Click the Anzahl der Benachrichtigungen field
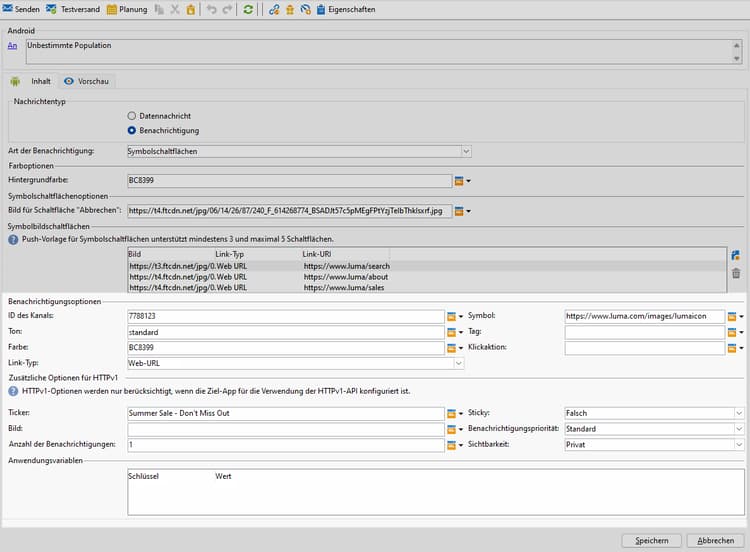The width and height of the screenshot is (750, 552). click(286, 445)
